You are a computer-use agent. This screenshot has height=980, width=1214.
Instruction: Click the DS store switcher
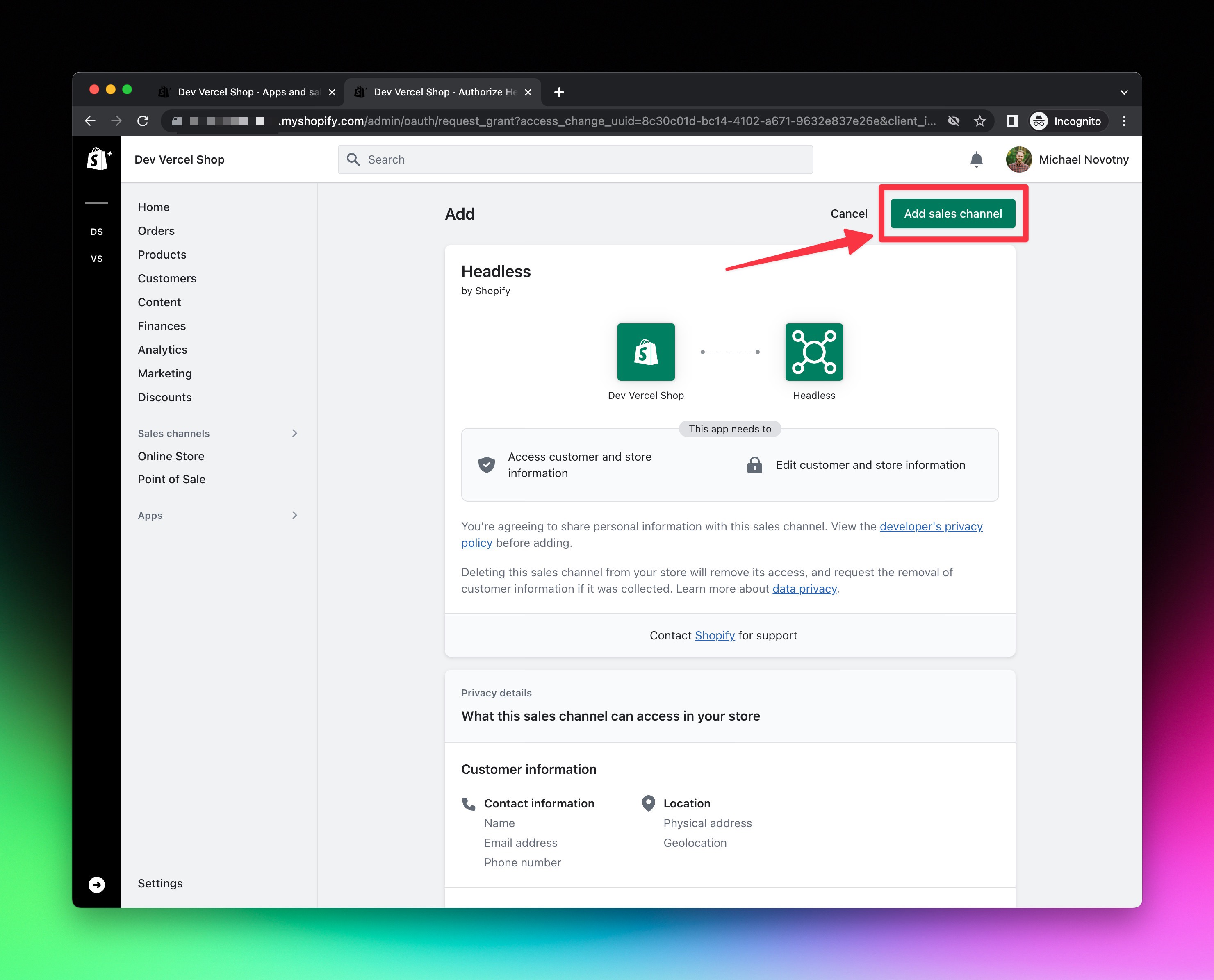(x=97, y=232)
